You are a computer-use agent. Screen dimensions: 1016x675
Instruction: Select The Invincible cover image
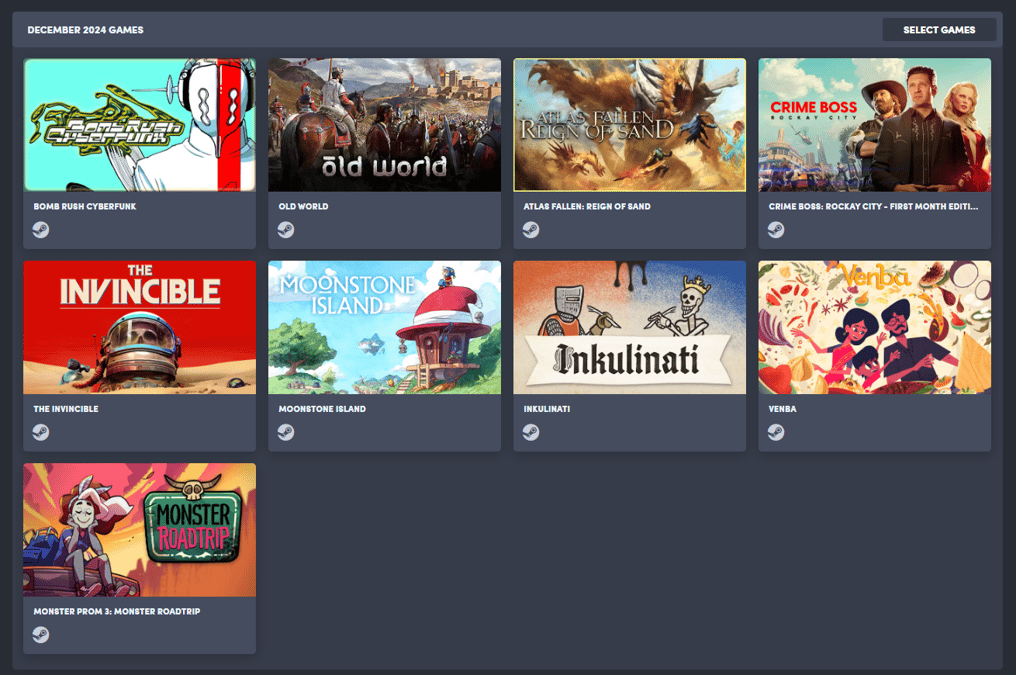pos(139,327)
